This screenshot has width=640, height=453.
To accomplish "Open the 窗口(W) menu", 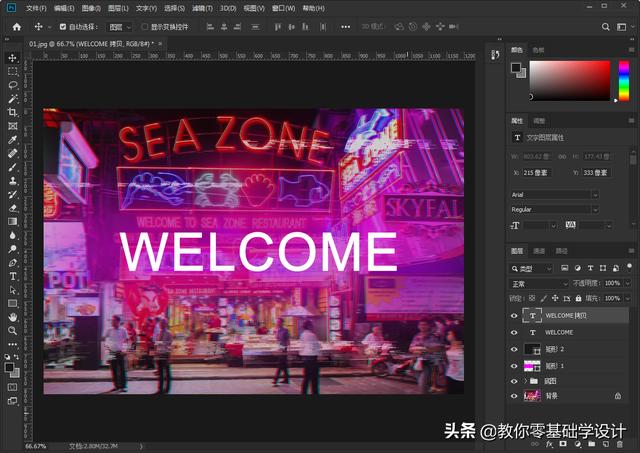I will [x=283, y=8].
